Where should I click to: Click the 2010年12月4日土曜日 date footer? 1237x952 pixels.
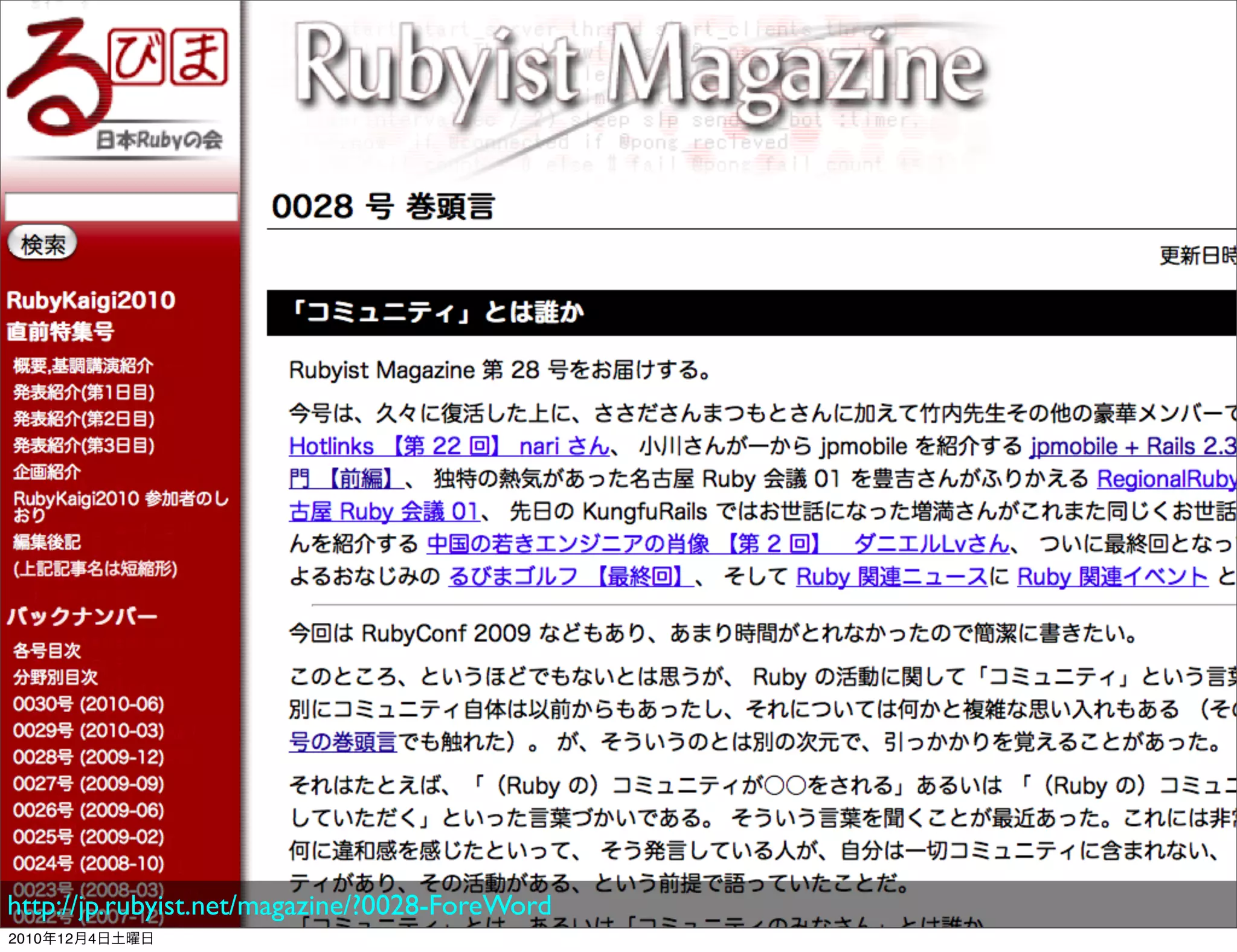(x=81, y=938)
